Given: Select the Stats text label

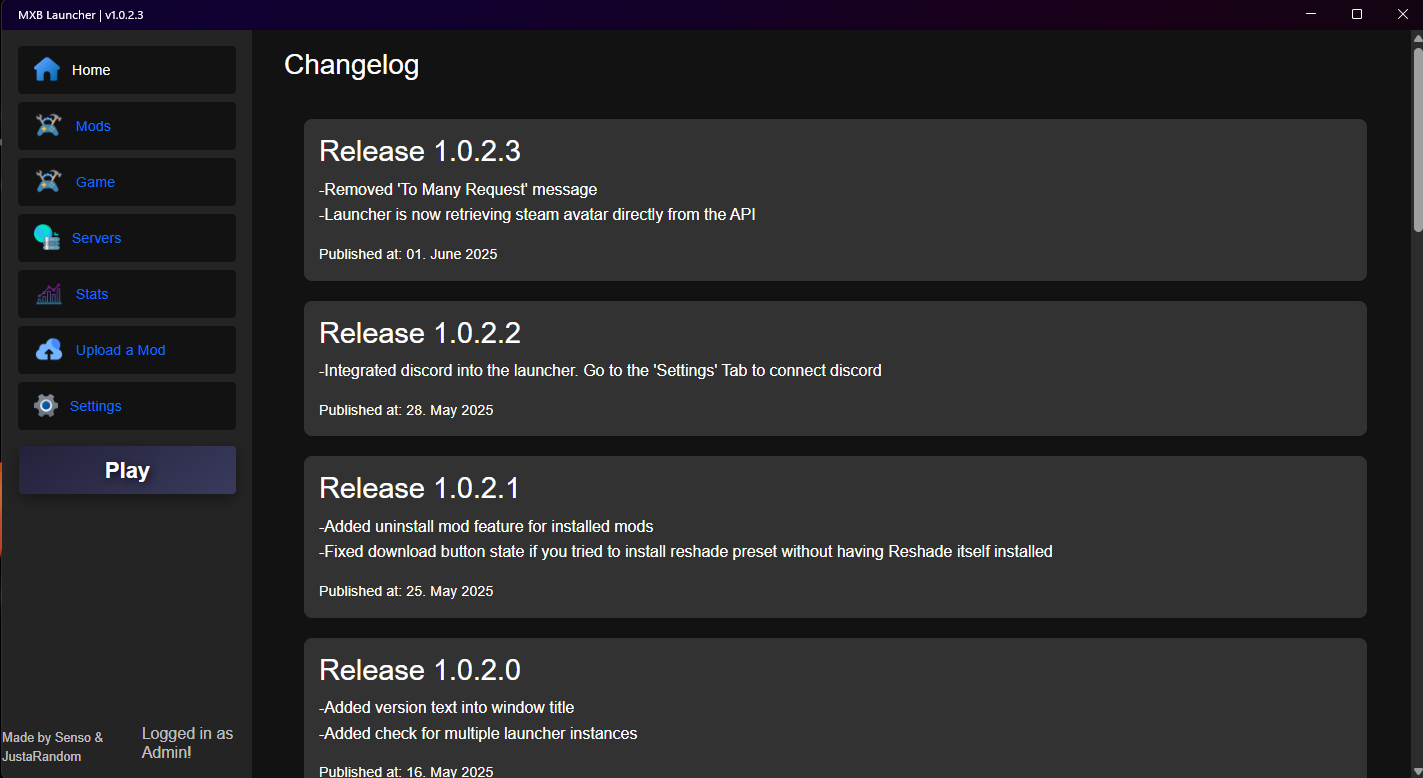Looking at the screenshot, I should coord(92,294).
